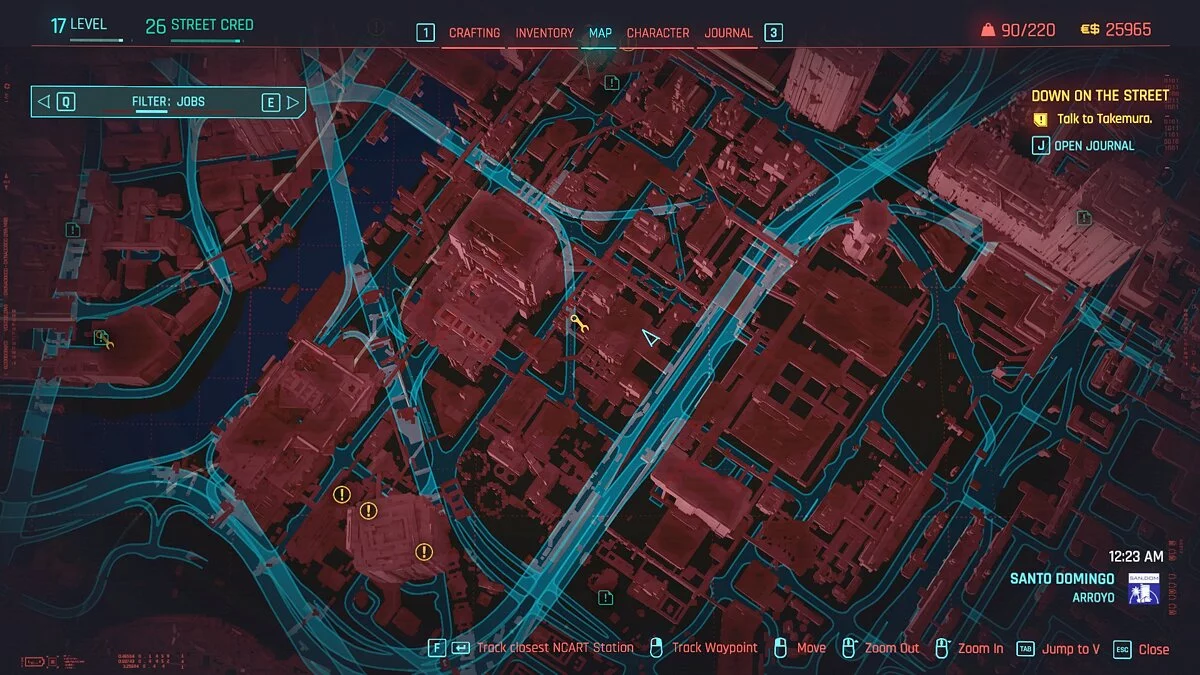
Task: Click the mouse scroll icon beside Zoom Out
Action: (849, 648)
